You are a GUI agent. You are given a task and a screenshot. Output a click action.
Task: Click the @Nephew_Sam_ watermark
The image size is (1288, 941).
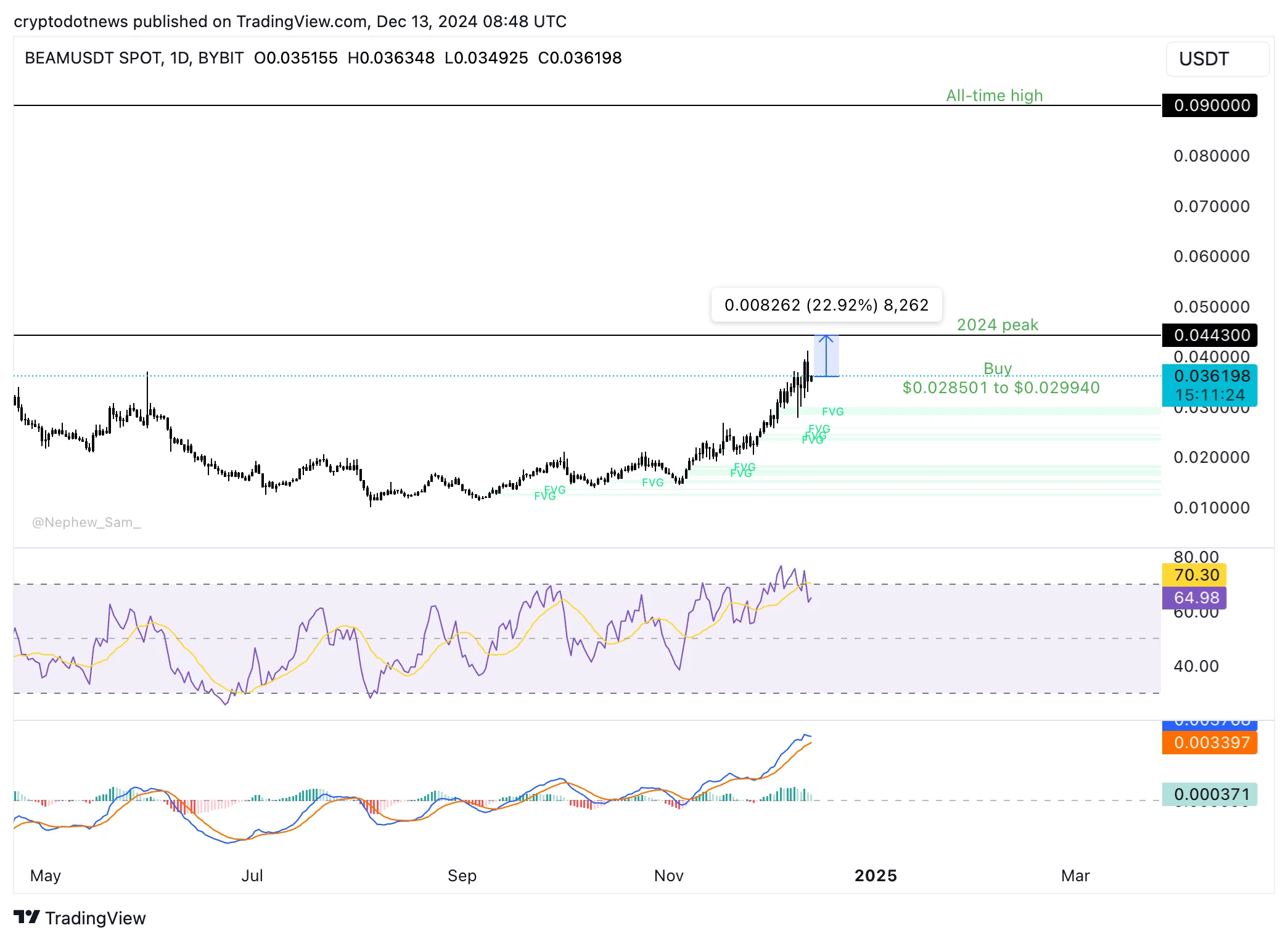(x=86, y=523)
